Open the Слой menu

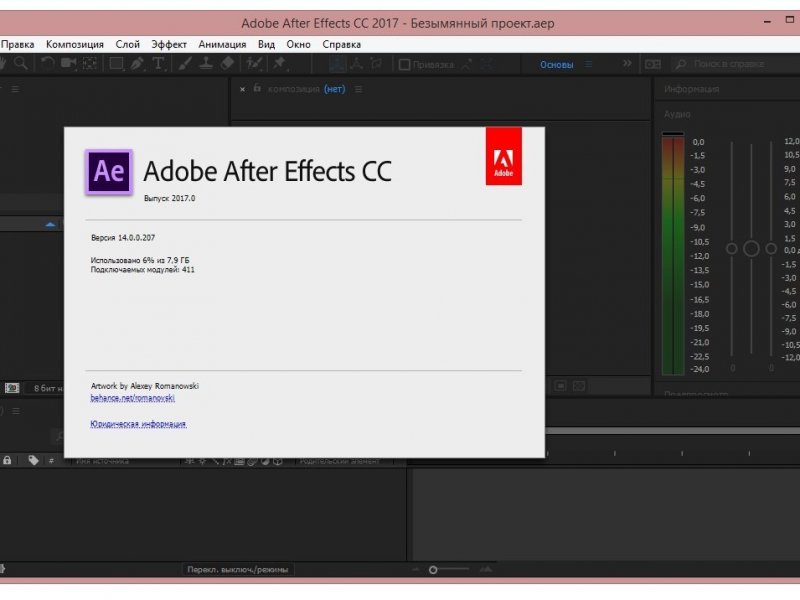tap(128, 44)
